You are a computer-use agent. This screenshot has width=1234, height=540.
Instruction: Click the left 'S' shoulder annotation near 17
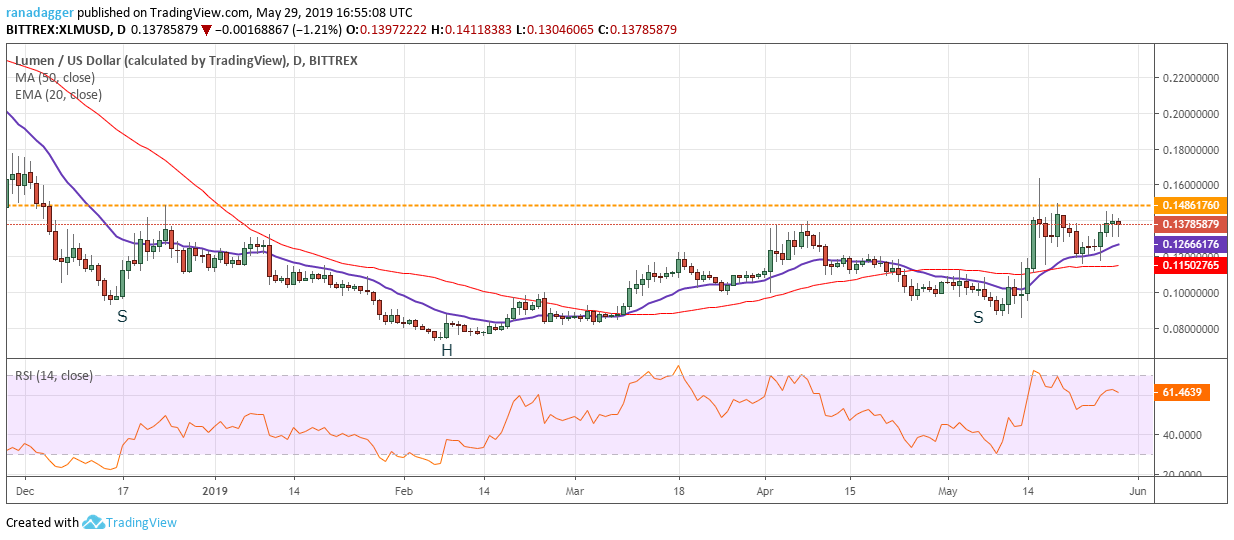point(122,316)
